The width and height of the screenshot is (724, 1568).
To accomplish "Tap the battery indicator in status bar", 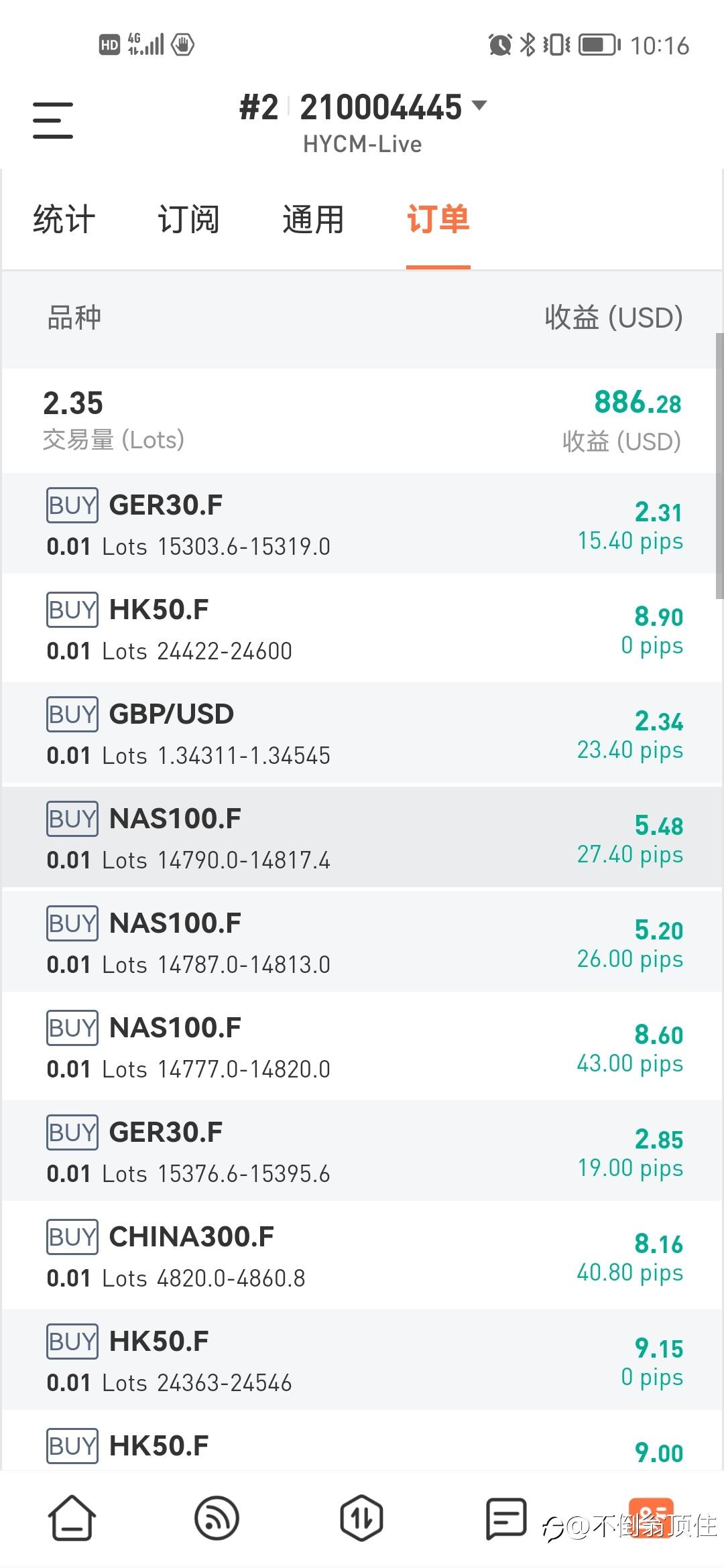I will pyautogui.click(x=599, y=45).
